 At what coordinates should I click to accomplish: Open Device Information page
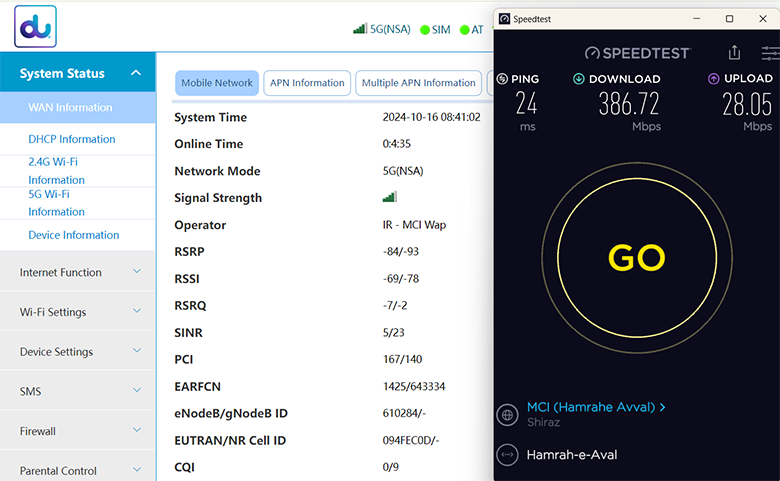click(x=78, y=235)
